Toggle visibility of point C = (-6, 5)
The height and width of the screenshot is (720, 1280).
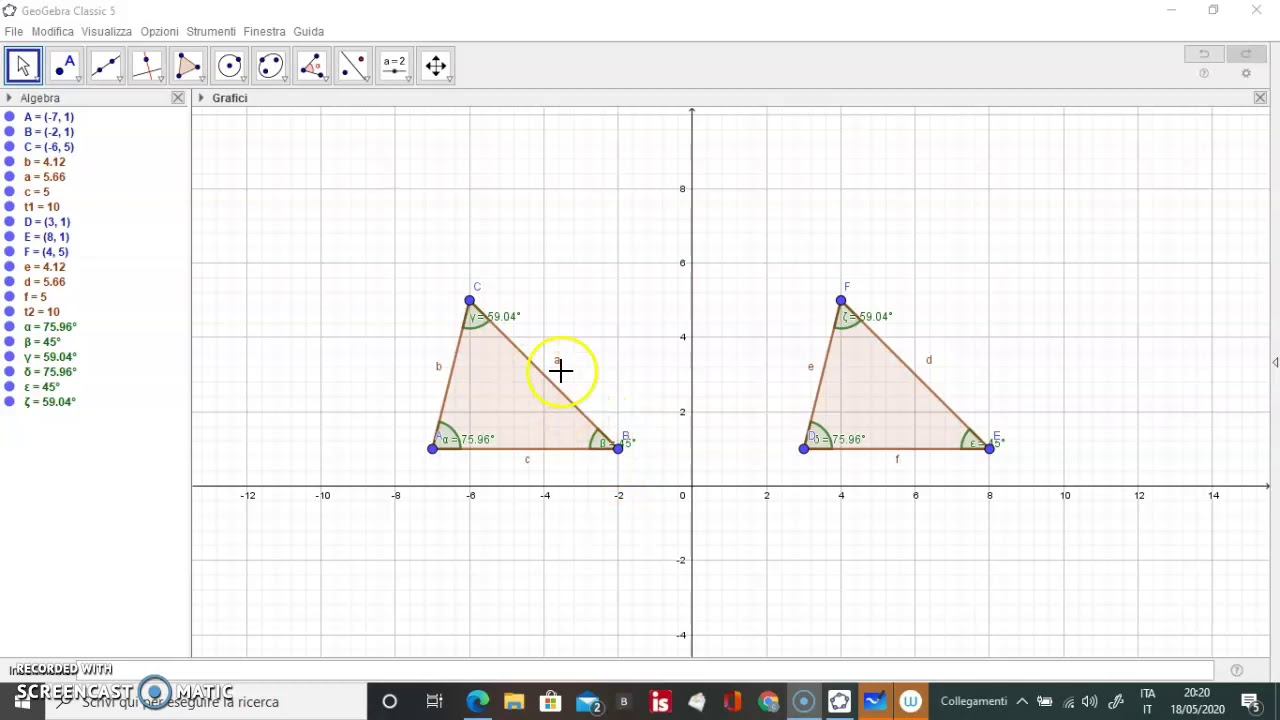pyautogui.click(x=9, y=147)
